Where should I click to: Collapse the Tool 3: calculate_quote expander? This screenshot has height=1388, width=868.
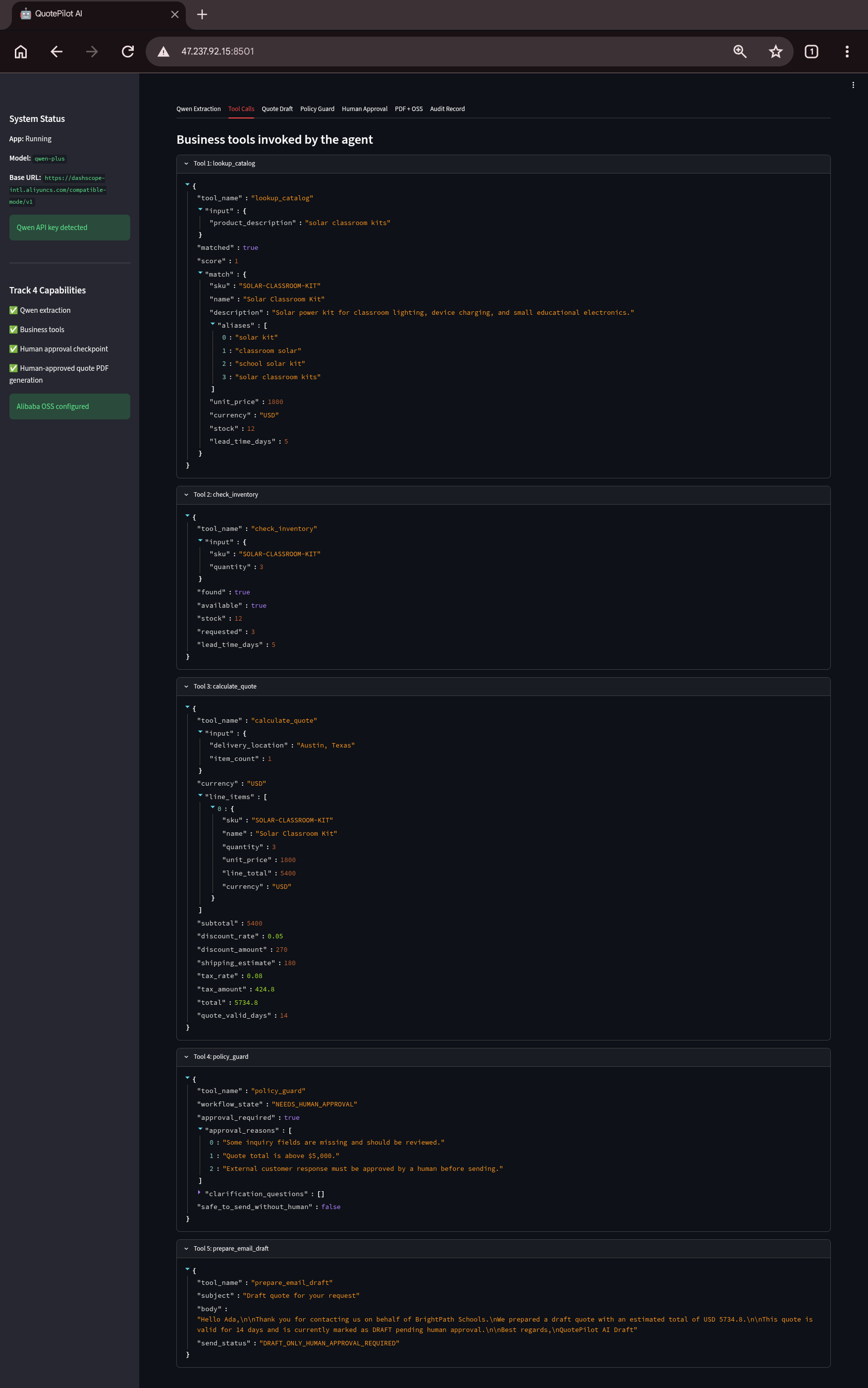503,686
